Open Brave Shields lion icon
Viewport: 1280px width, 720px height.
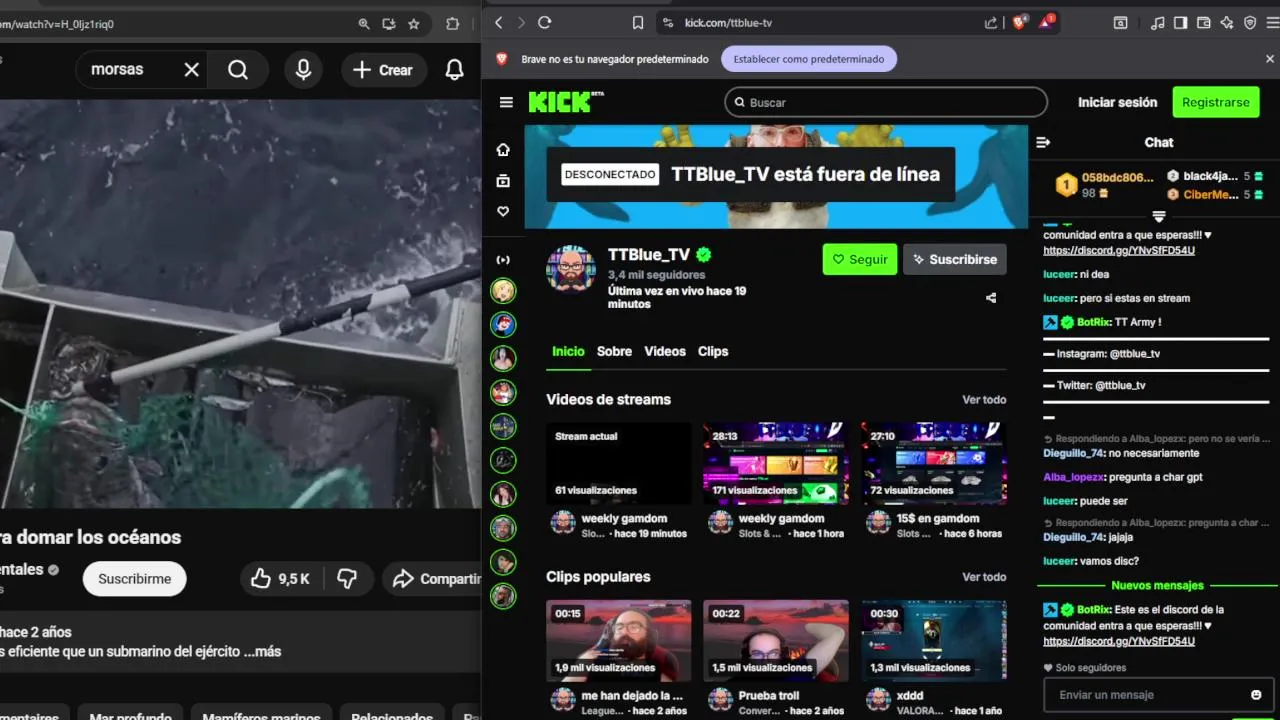[1020, 23]
